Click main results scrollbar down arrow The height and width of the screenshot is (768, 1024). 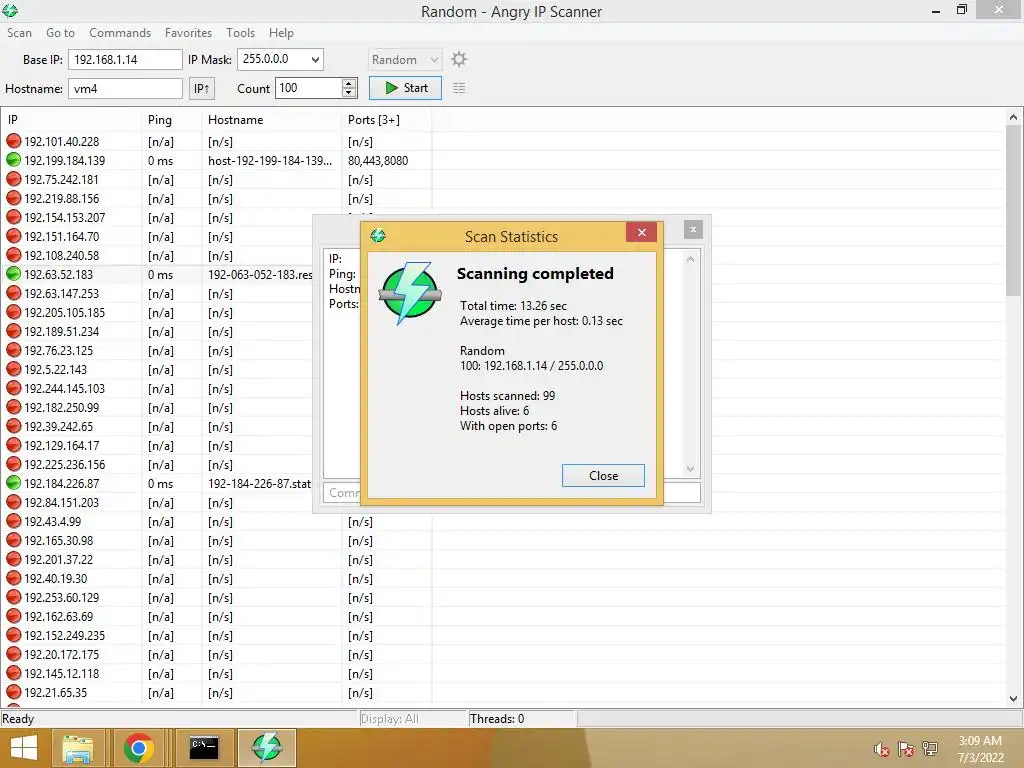click(x=1013, y=699)
